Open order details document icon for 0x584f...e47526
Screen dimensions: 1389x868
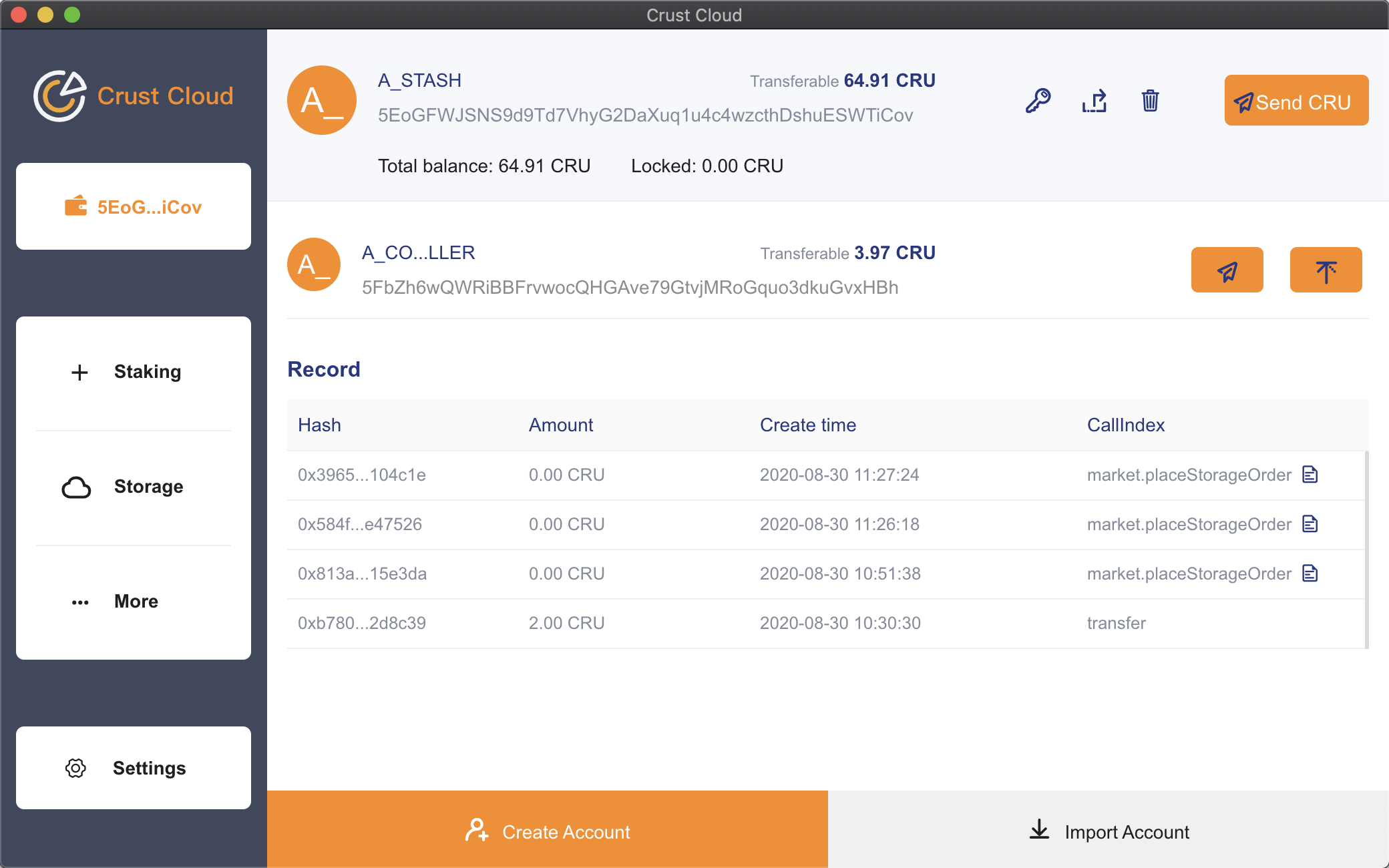click(x=1310, y=524)
